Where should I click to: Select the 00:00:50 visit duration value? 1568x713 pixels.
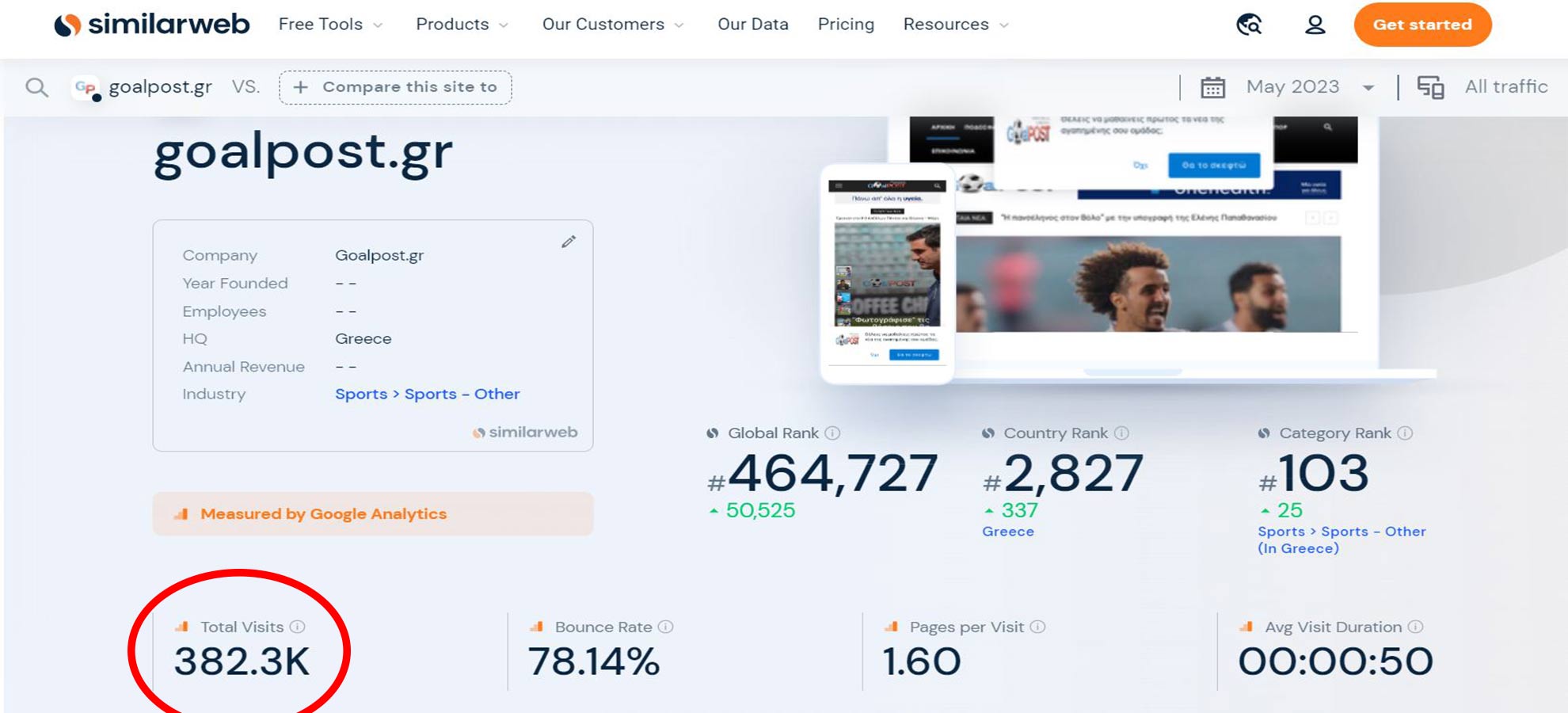[1336, 662]
